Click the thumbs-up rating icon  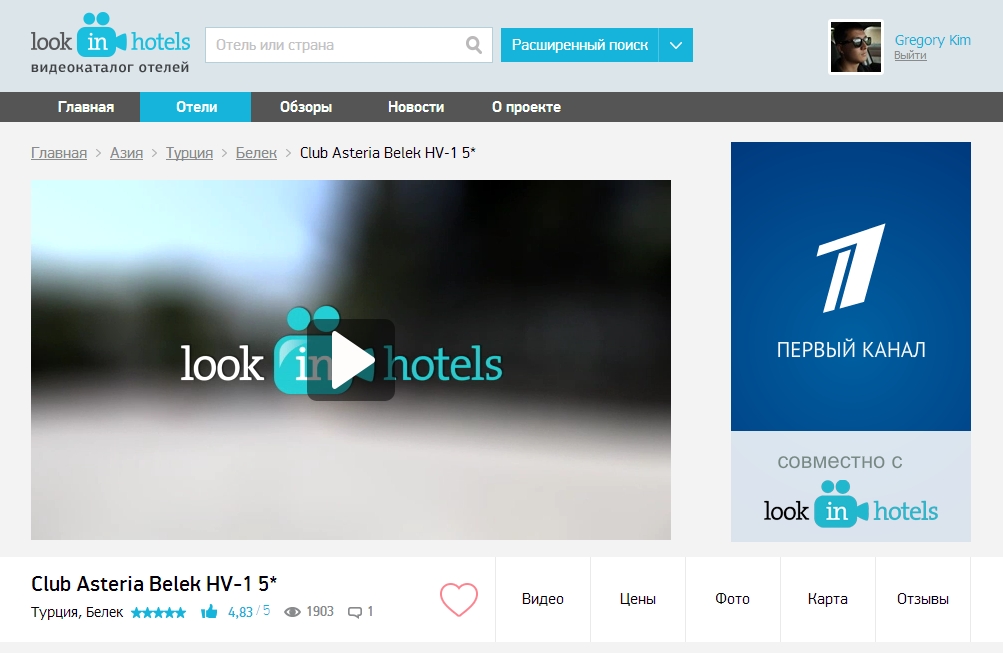[209, 612]
